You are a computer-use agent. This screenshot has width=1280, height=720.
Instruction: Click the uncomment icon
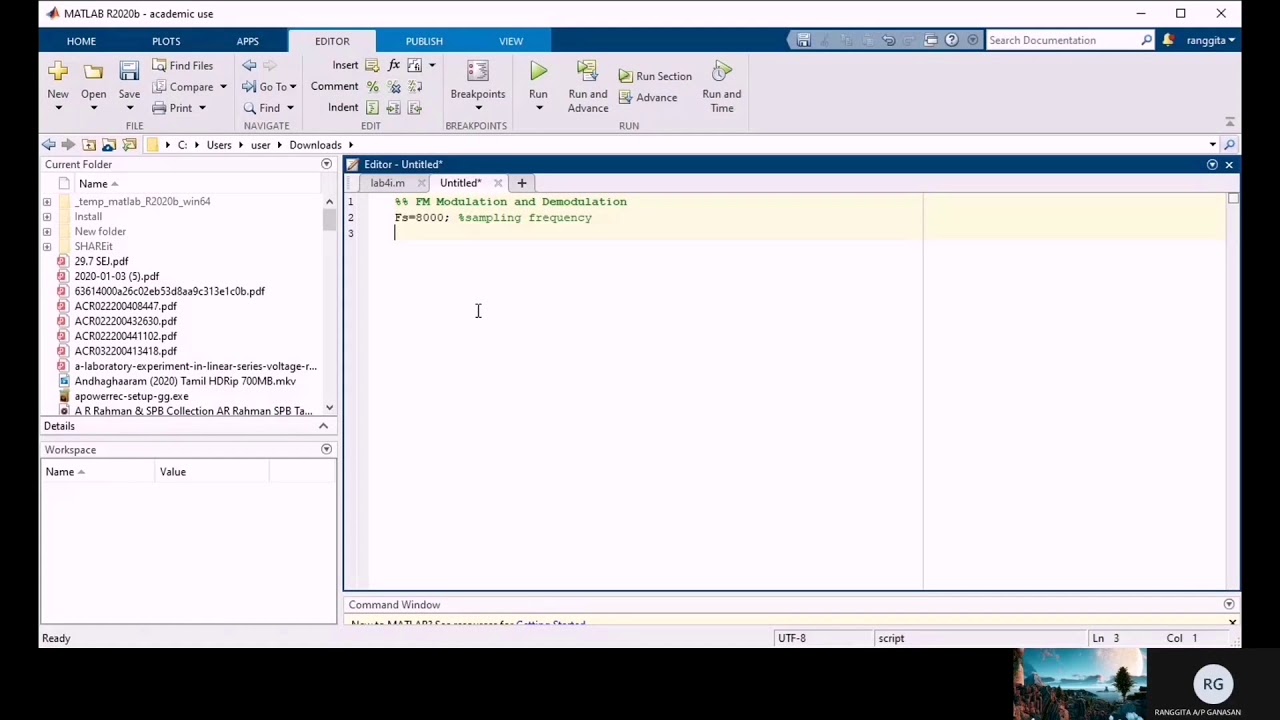coord(393,87)
